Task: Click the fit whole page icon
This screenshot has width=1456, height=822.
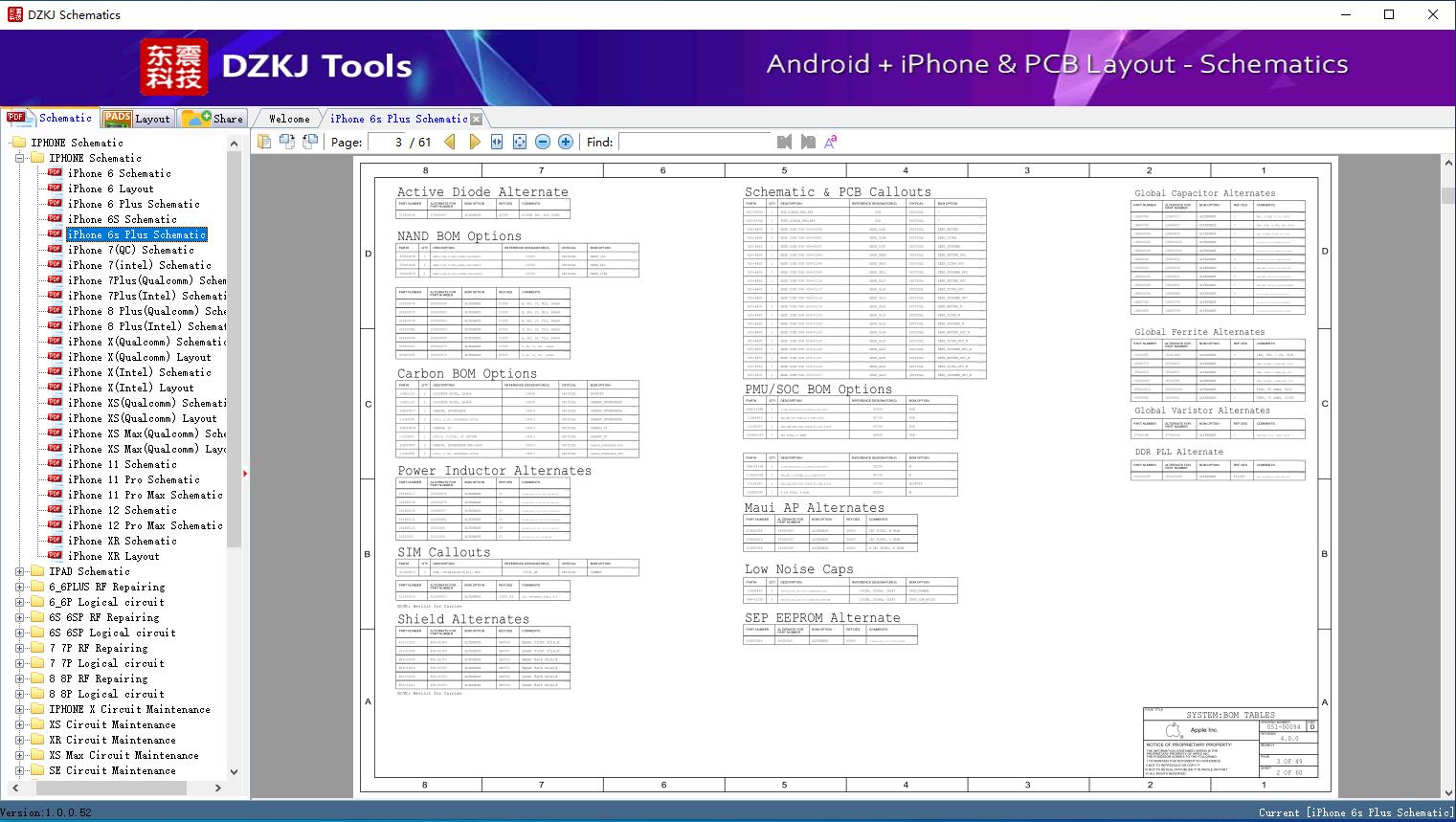Action: [520, 142]
